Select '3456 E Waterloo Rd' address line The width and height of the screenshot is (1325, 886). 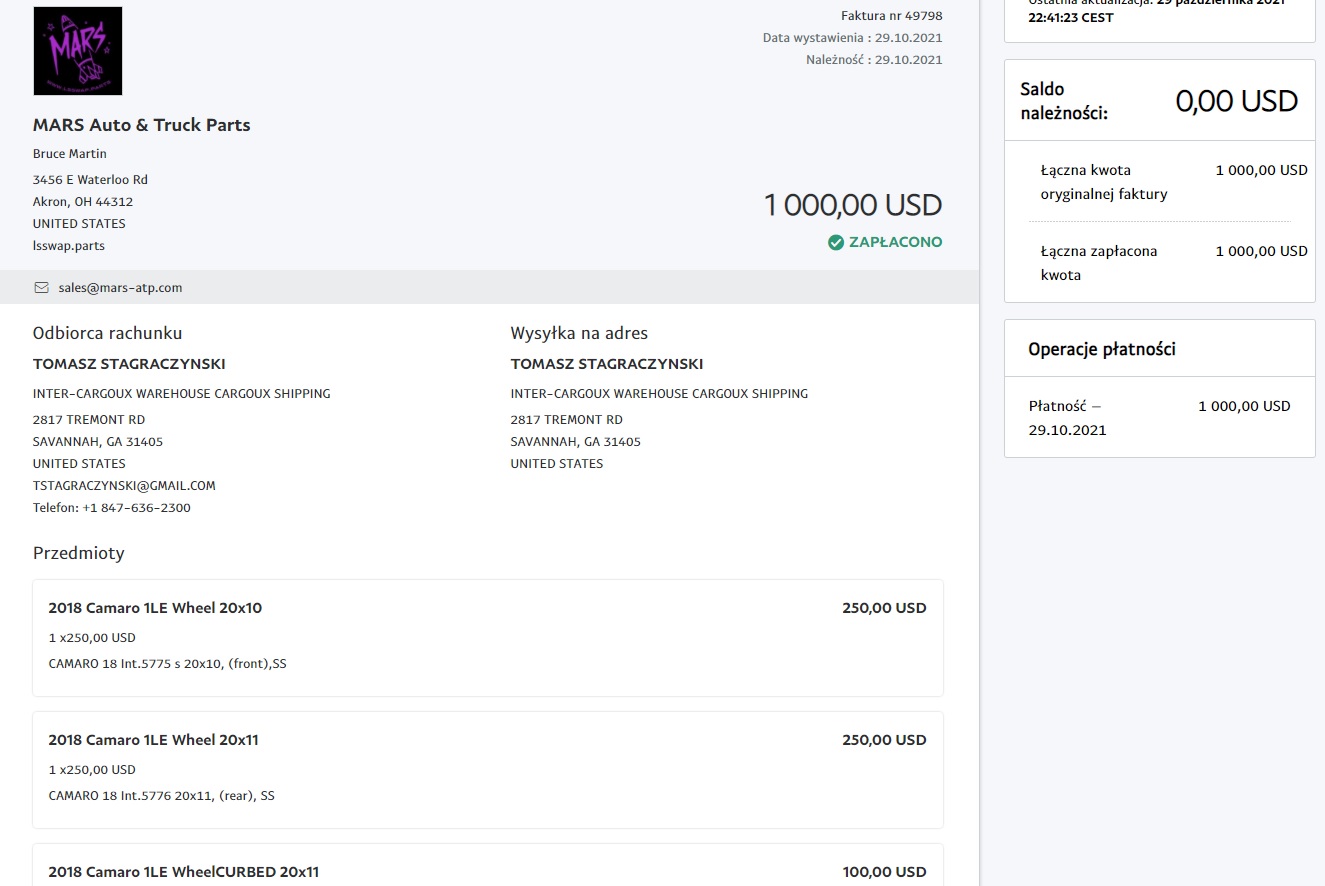coord(90,180)
